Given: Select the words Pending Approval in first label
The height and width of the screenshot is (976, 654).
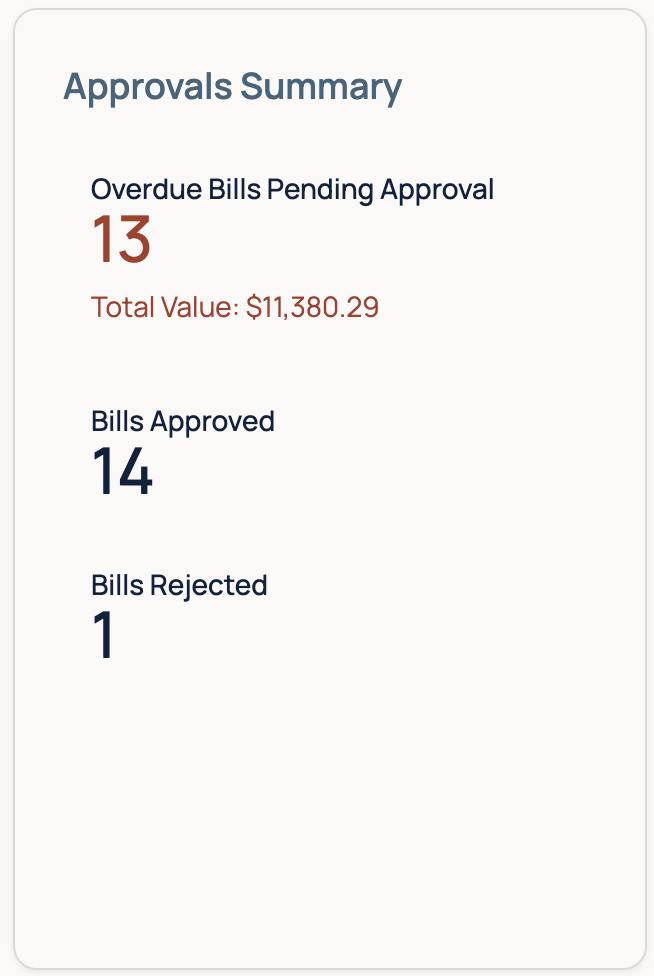Looking at the screenshot, I should [x=380, y=190].
